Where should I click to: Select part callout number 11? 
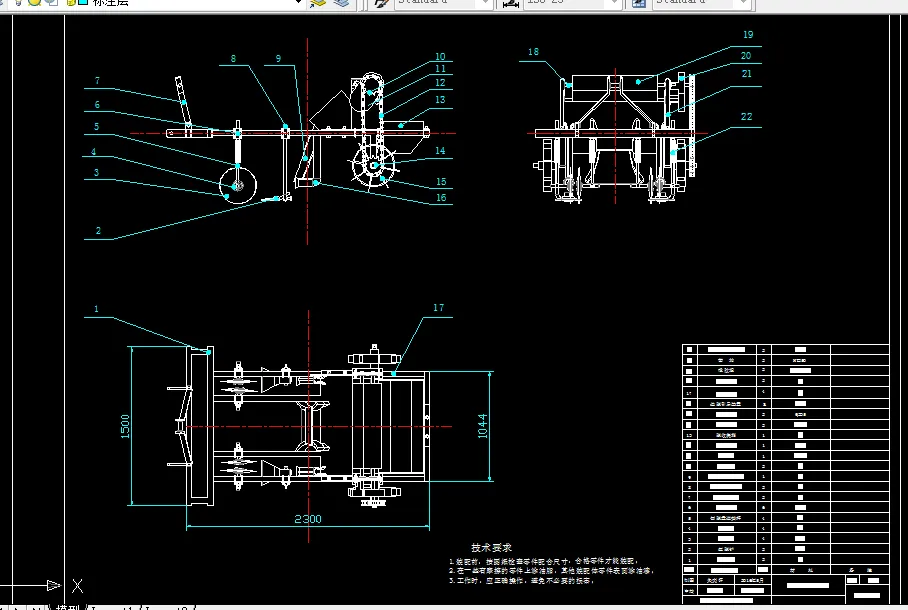pyautogui.click(x=440, y=68)
